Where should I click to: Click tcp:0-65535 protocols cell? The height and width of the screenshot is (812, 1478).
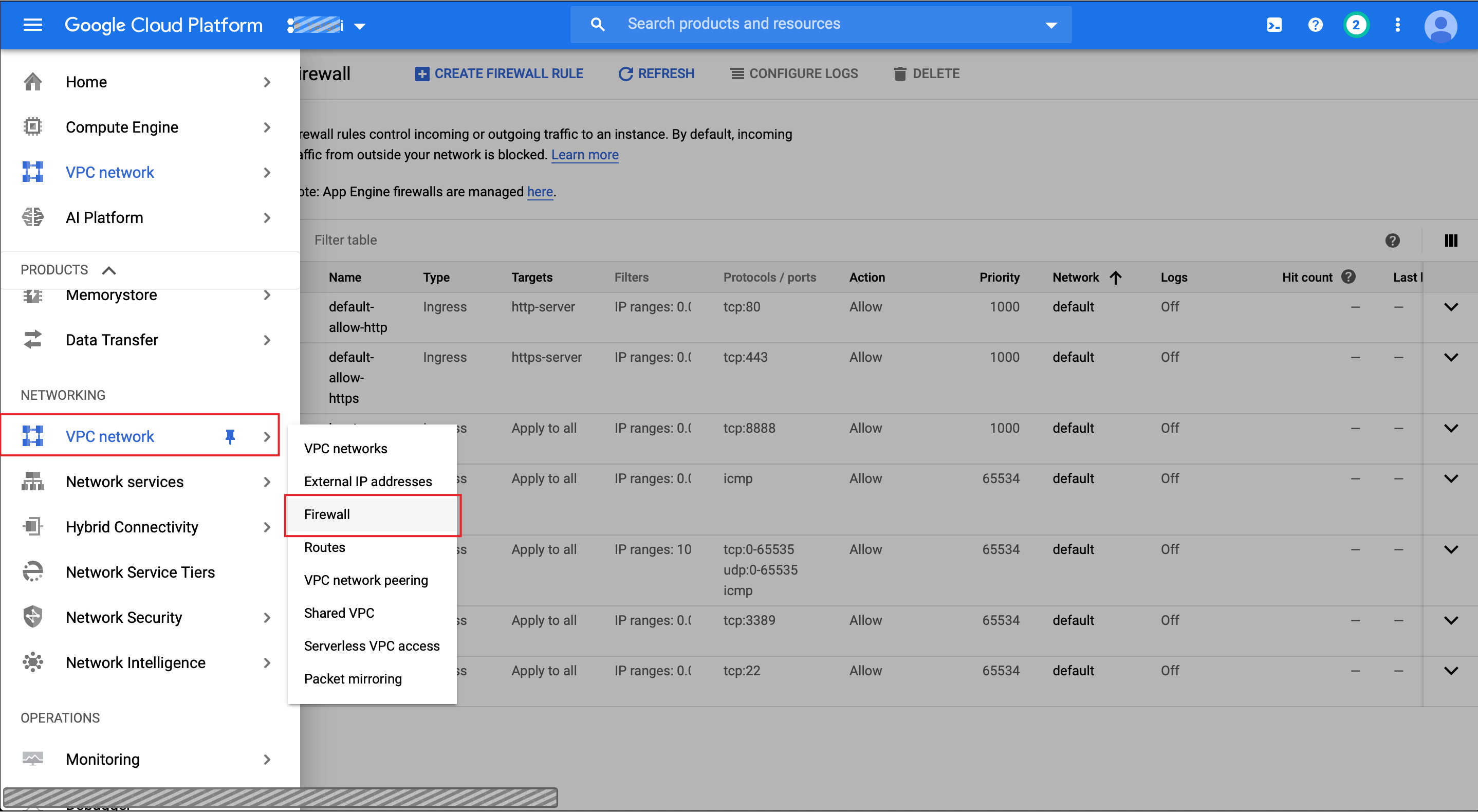tap(759, 550)
